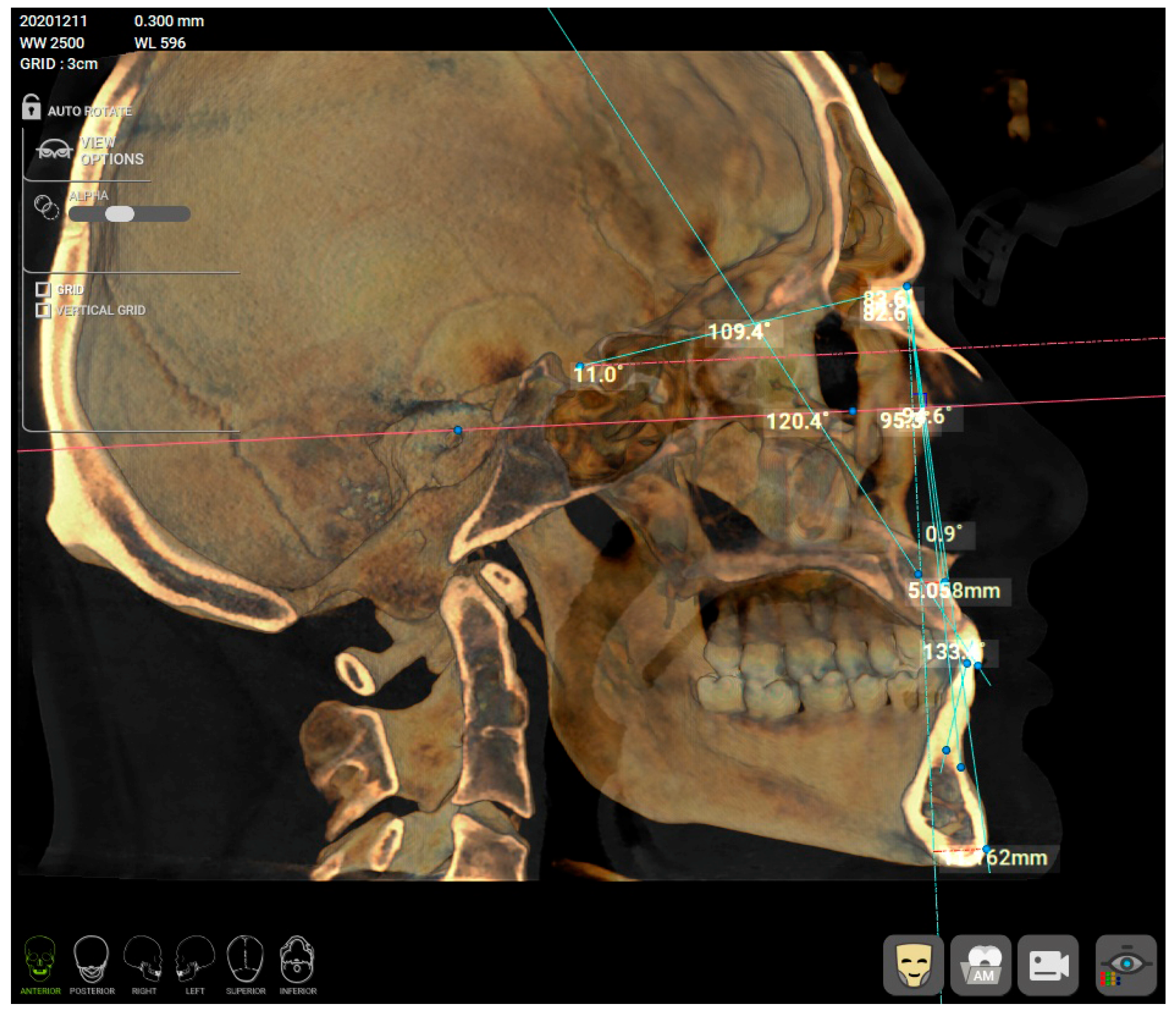The width and height of the screenshot is (1176, 1013).
Task: Switch to the Posterior skull view
Action: point(91,961)
